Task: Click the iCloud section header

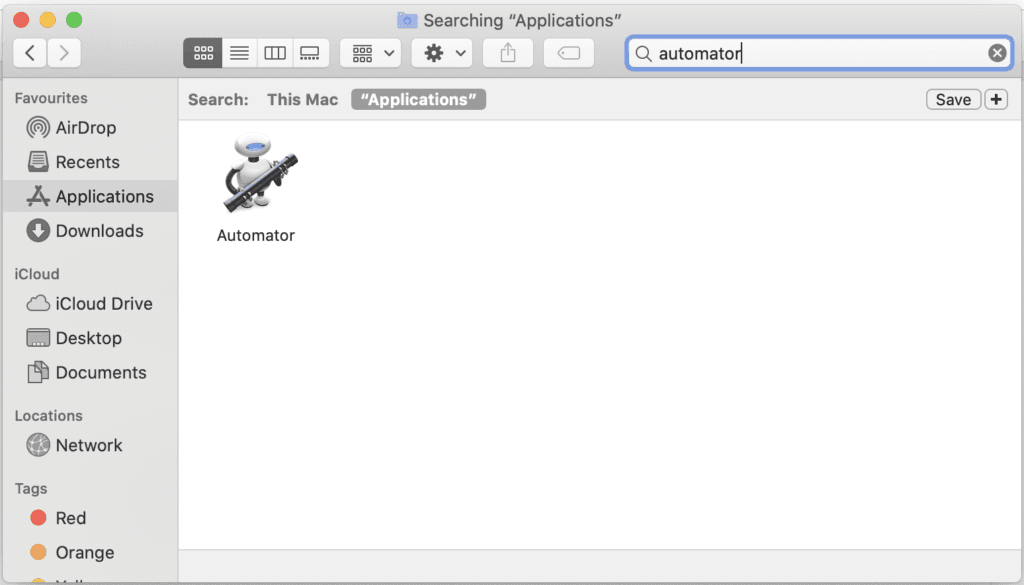Action: pos(37,274)
